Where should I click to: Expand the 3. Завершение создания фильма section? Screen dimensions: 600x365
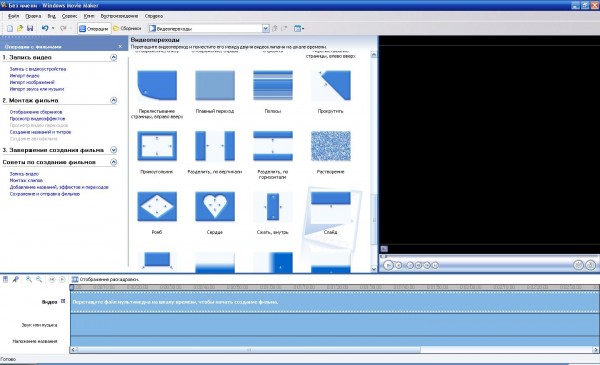[x=114, y=150]
